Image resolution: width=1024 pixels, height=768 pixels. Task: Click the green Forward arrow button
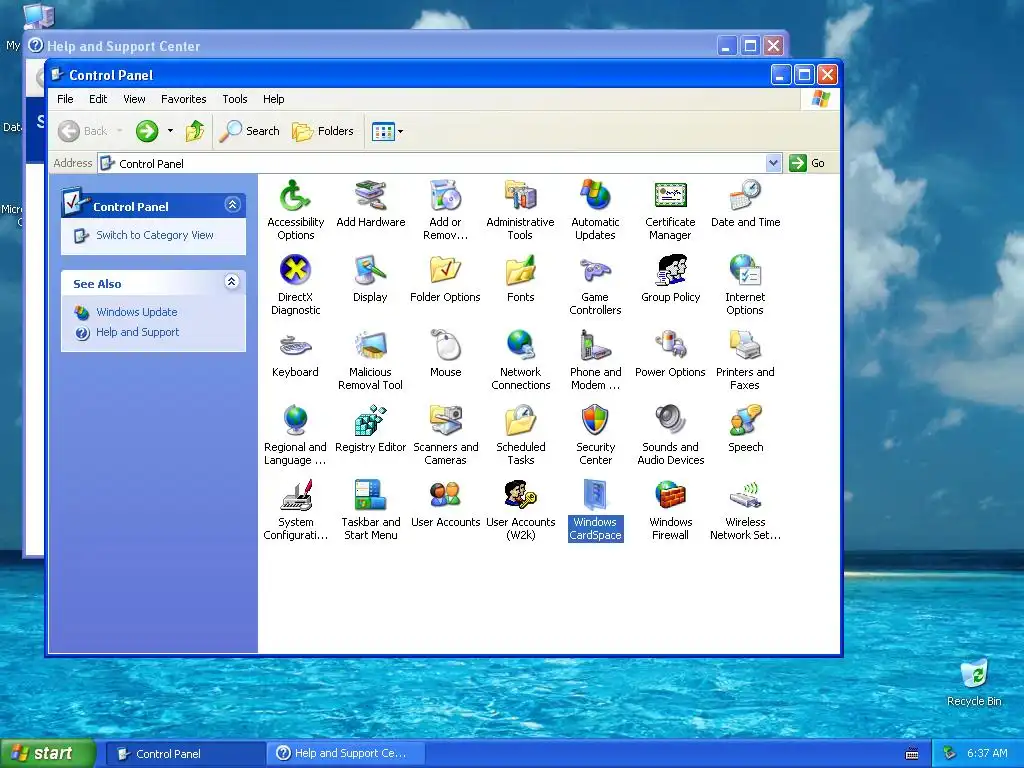[x=147, y=131]
